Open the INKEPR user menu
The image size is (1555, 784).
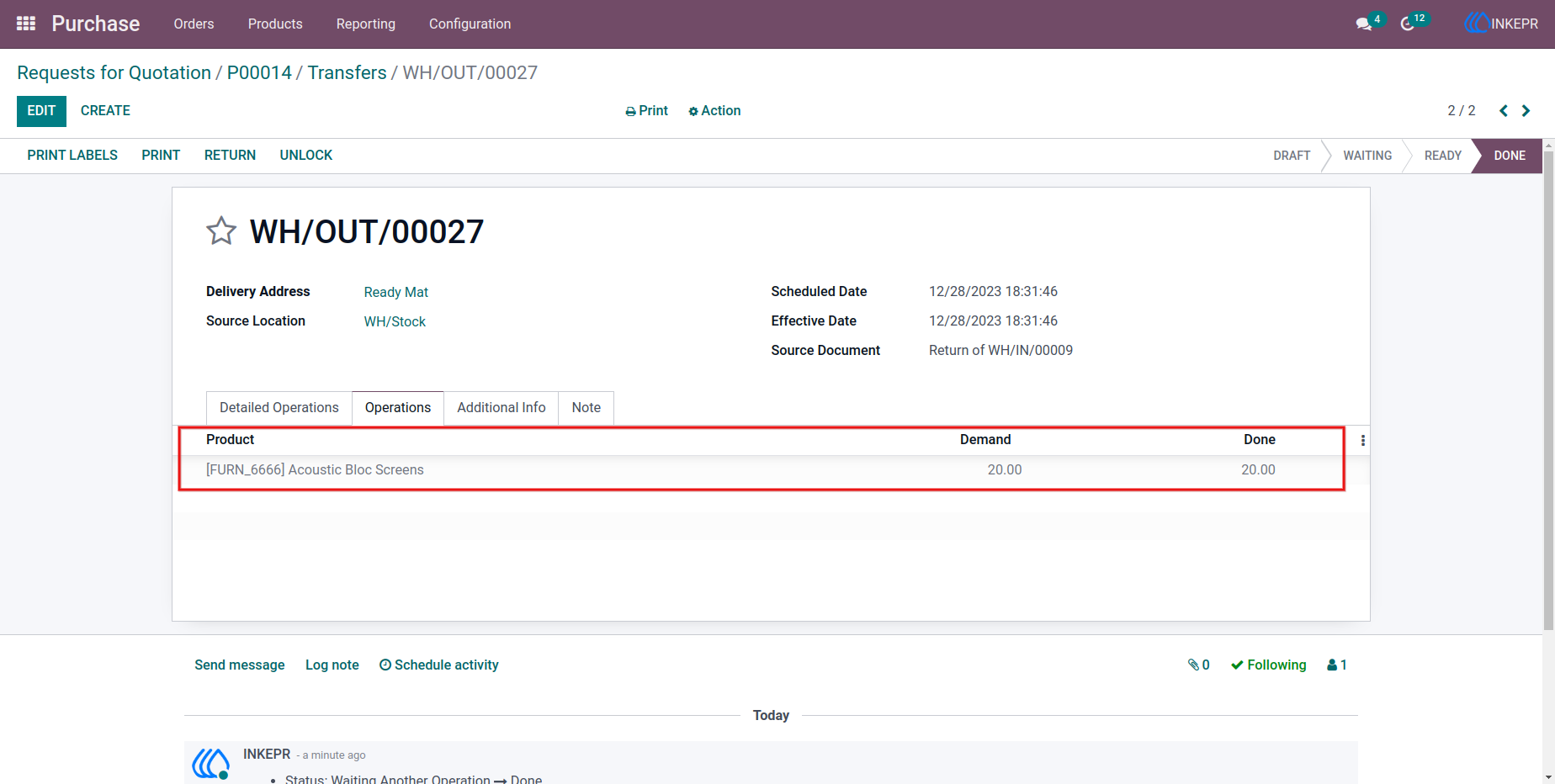(1501, 24)
